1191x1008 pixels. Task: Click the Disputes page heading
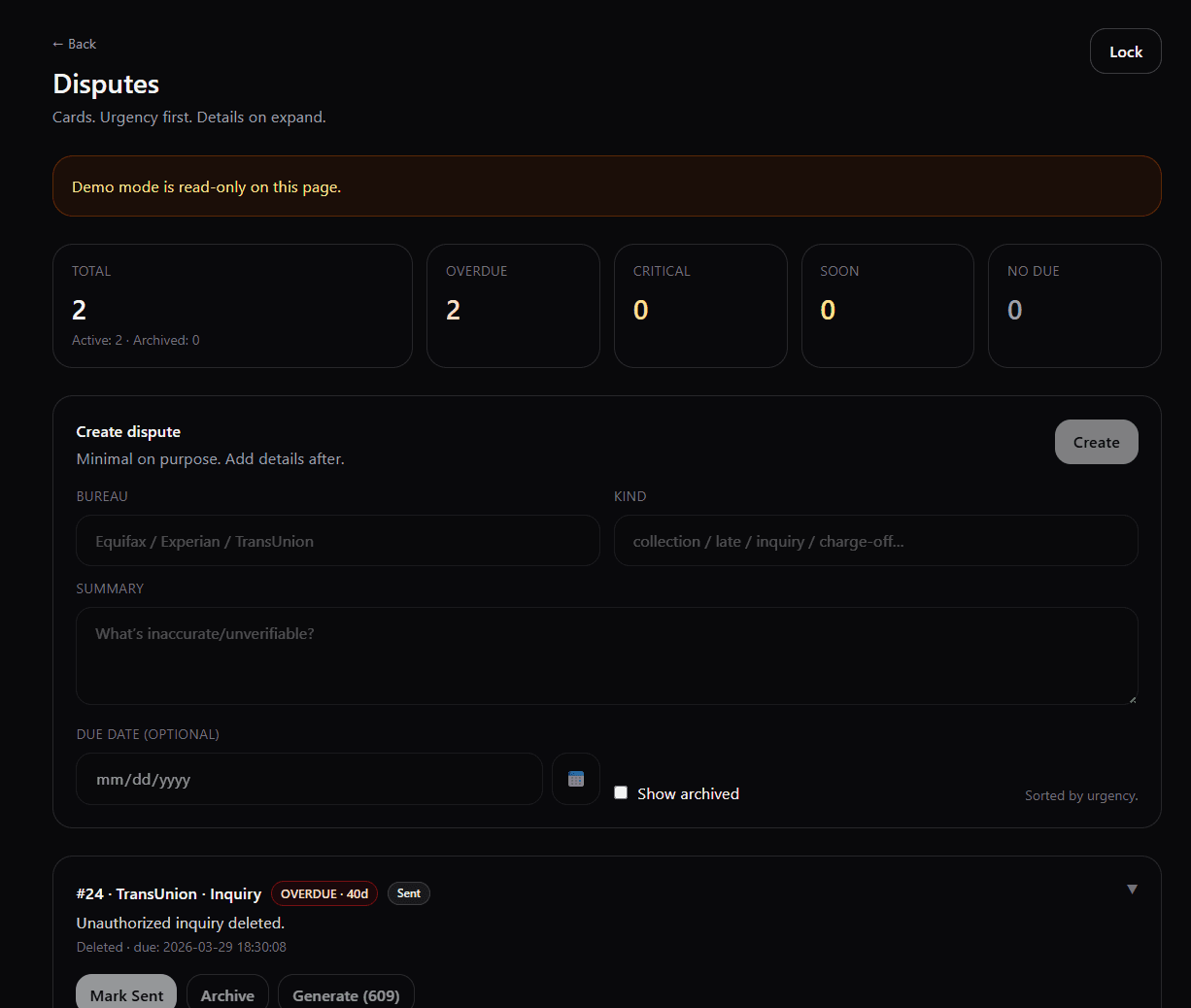point(106,84)
